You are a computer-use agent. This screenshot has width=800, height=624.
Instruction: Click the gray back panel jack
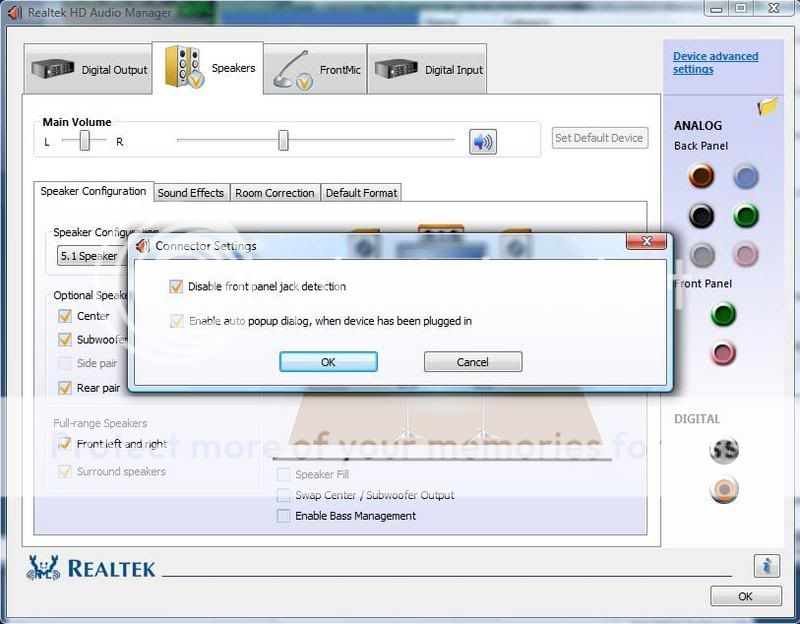[x=702, y=255]
